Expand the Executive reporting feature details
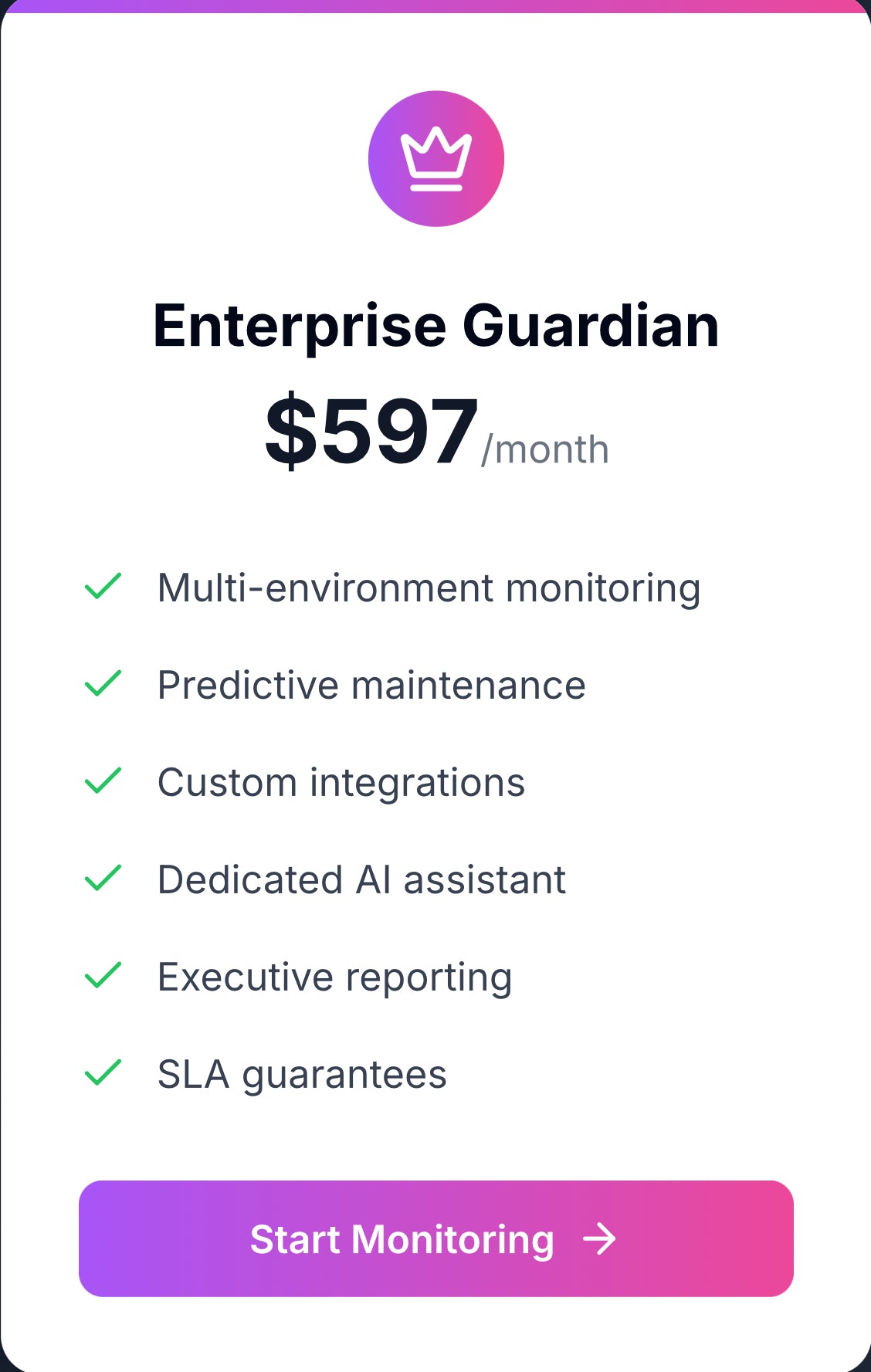Image resolution: width=871 pixels, height=1372 pixels. pos(334,976)
